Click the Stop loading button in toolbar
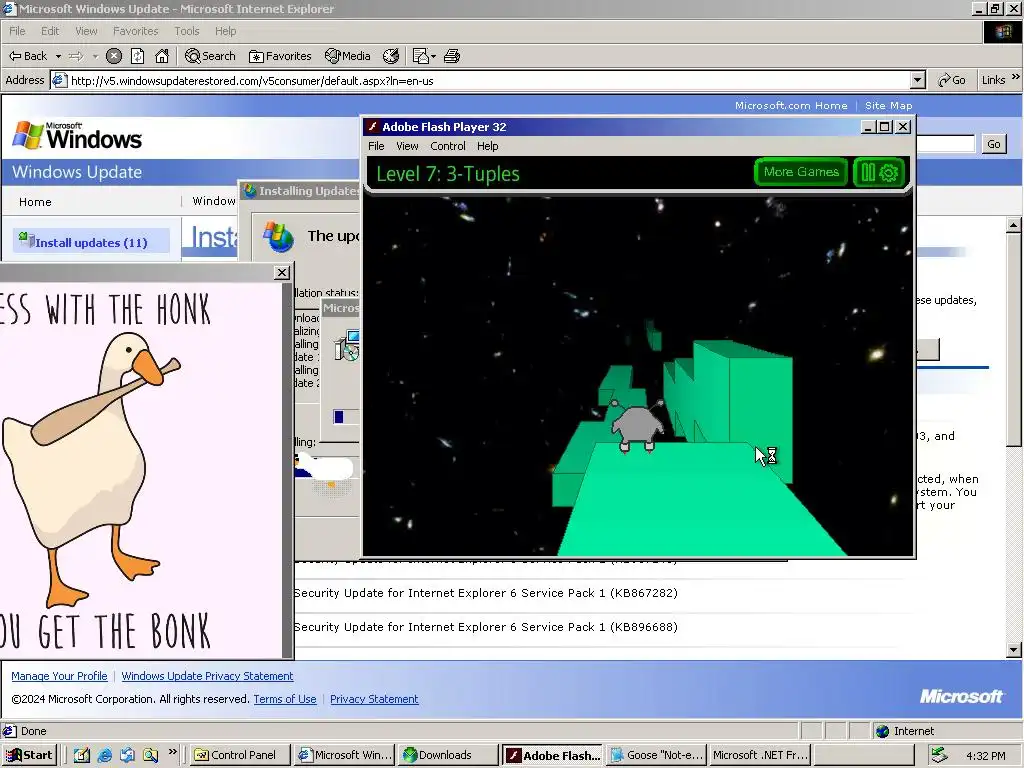Screen dimensions: 1024x768 pos(114,56)
